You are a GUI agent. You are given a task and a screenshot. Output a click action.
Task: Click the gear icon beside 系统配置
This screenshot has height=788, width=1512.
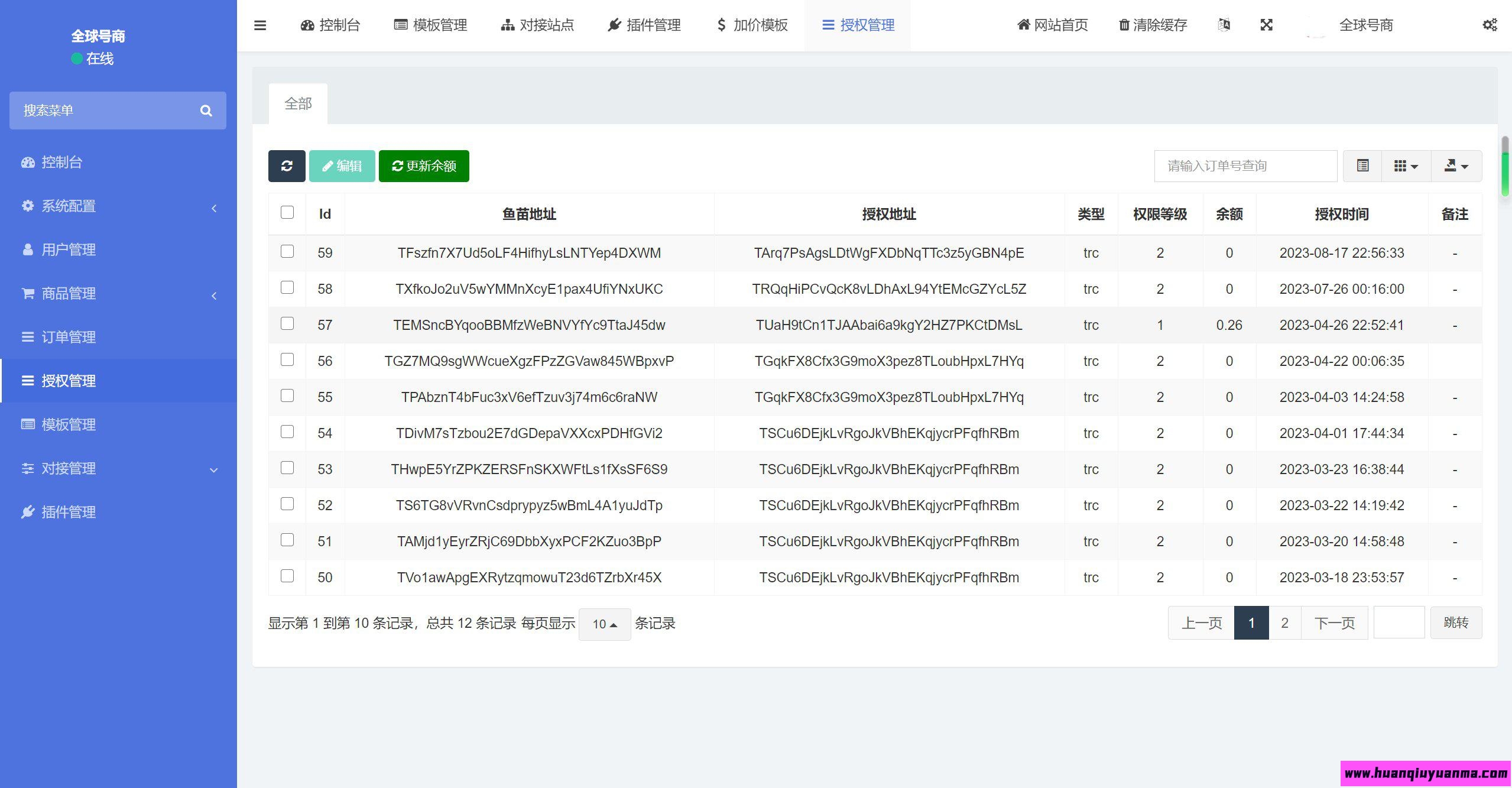28,206
